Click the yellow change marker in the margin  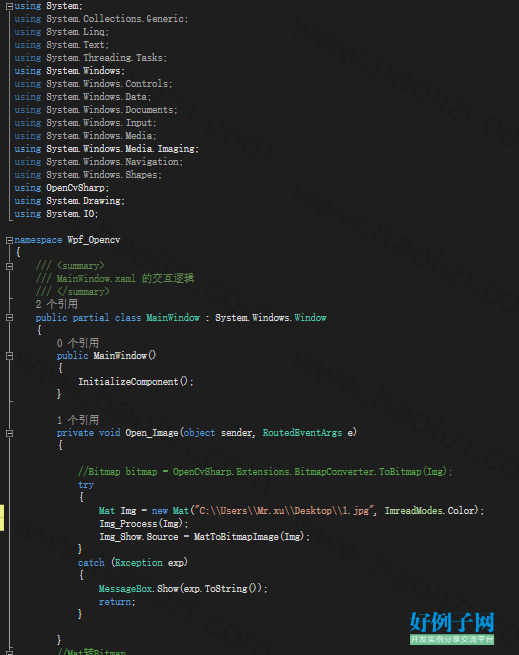click(x=2, y=517)
